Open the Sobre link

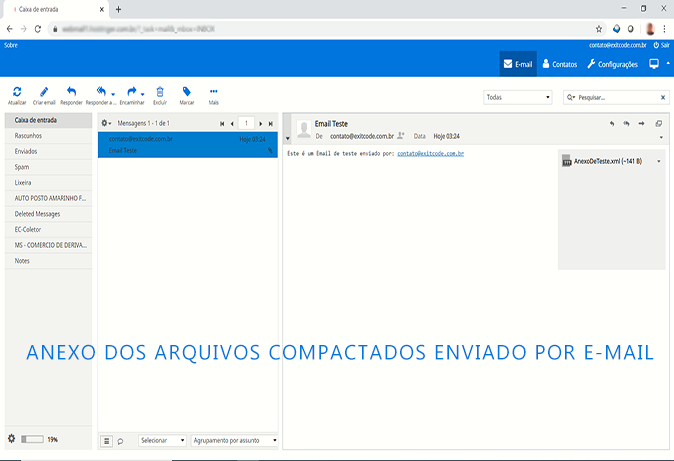click(11, 45)
